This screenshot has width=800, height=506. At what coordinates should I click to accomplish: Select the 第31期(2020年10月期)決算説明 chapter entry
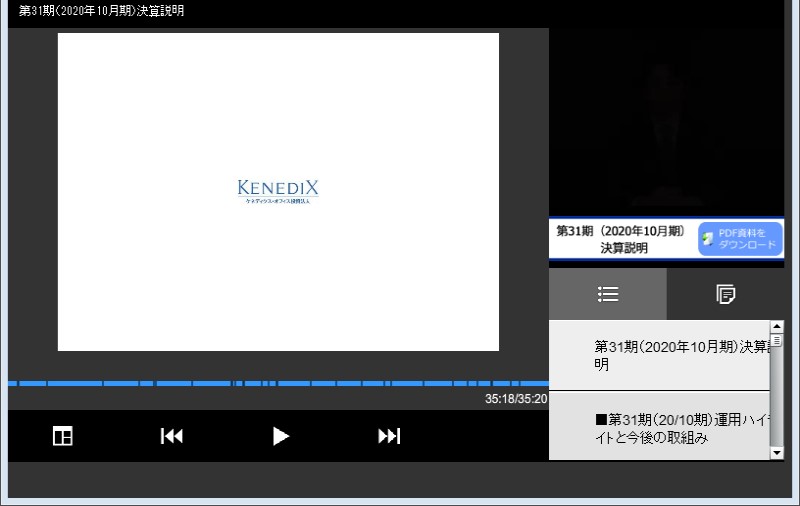tap(659, 356)
